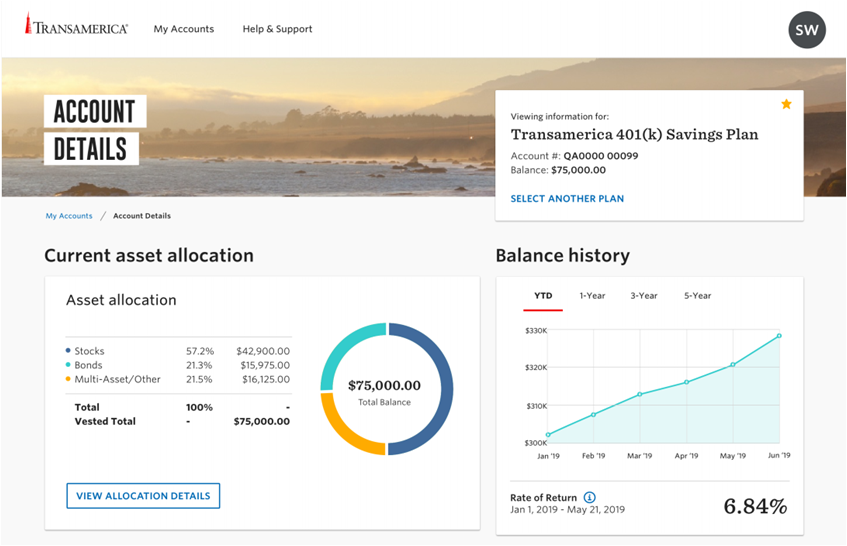The width and height of the screenshot is (847, 546).
Task: Click the Transamerica logo
Action: pos(76,28)
